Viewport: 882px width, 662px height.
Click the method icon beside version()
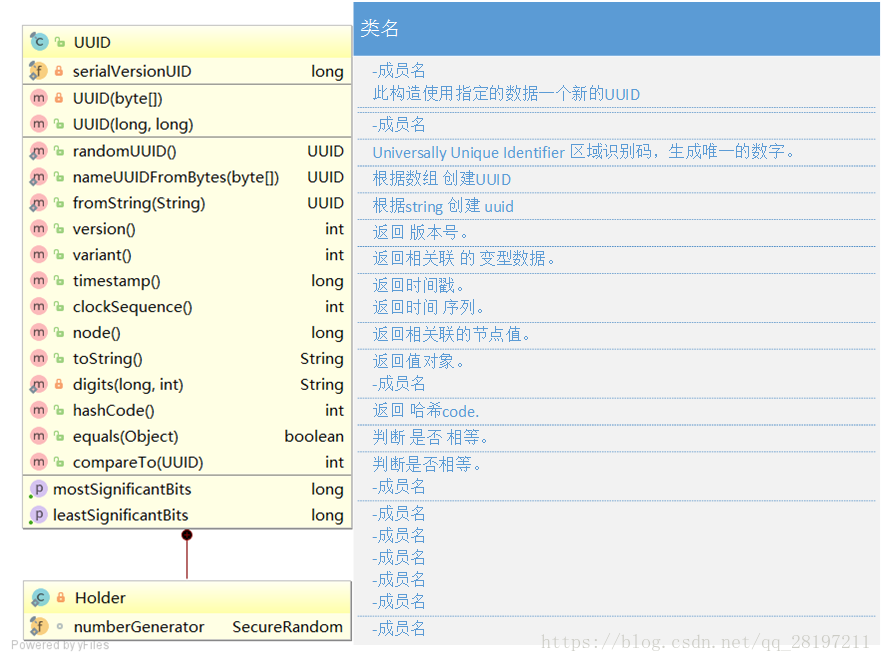point(38,228)
